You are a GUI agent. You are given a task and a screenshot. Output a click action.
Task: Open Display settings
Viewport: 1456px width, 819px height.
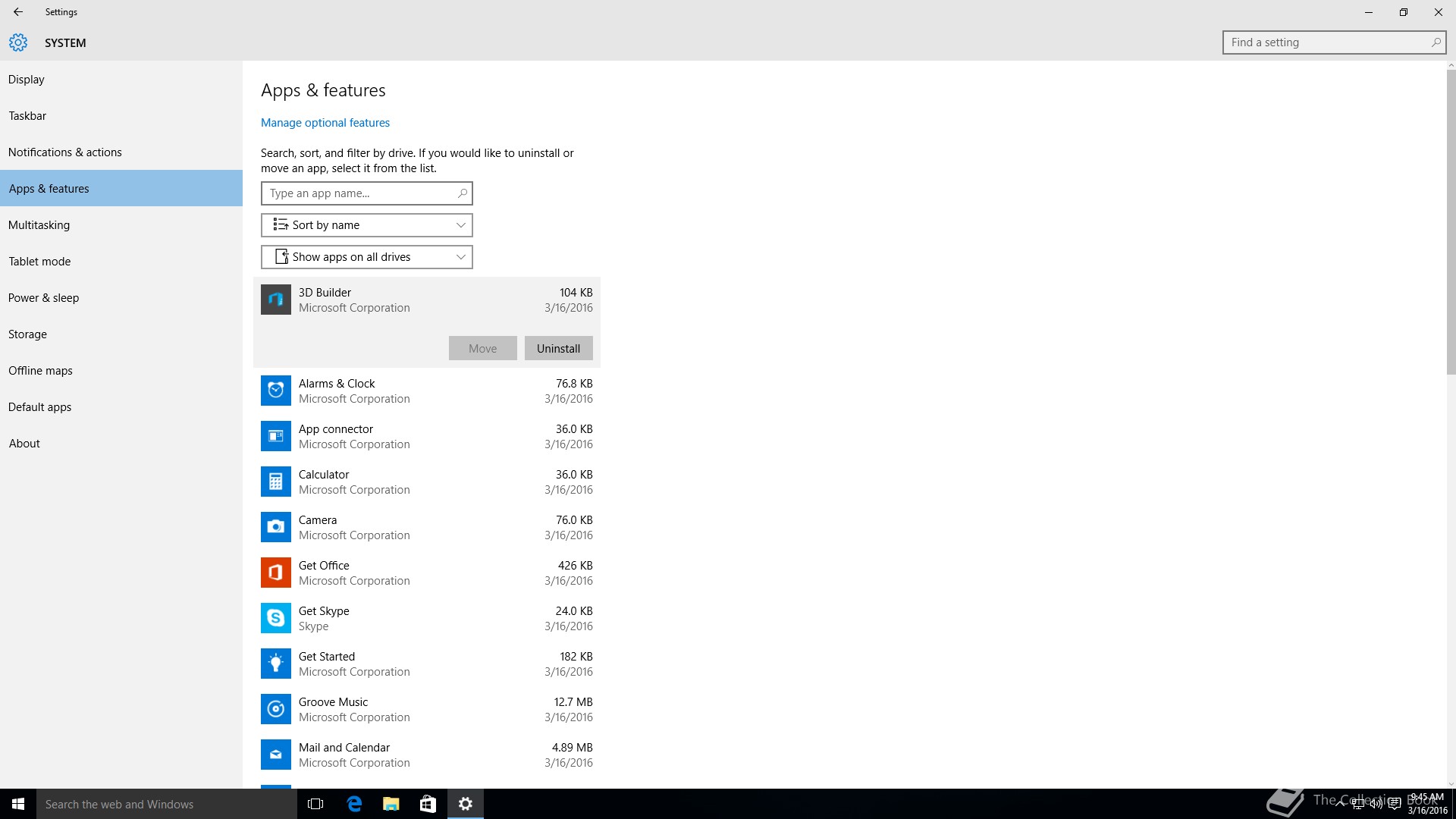click(121, 80)
